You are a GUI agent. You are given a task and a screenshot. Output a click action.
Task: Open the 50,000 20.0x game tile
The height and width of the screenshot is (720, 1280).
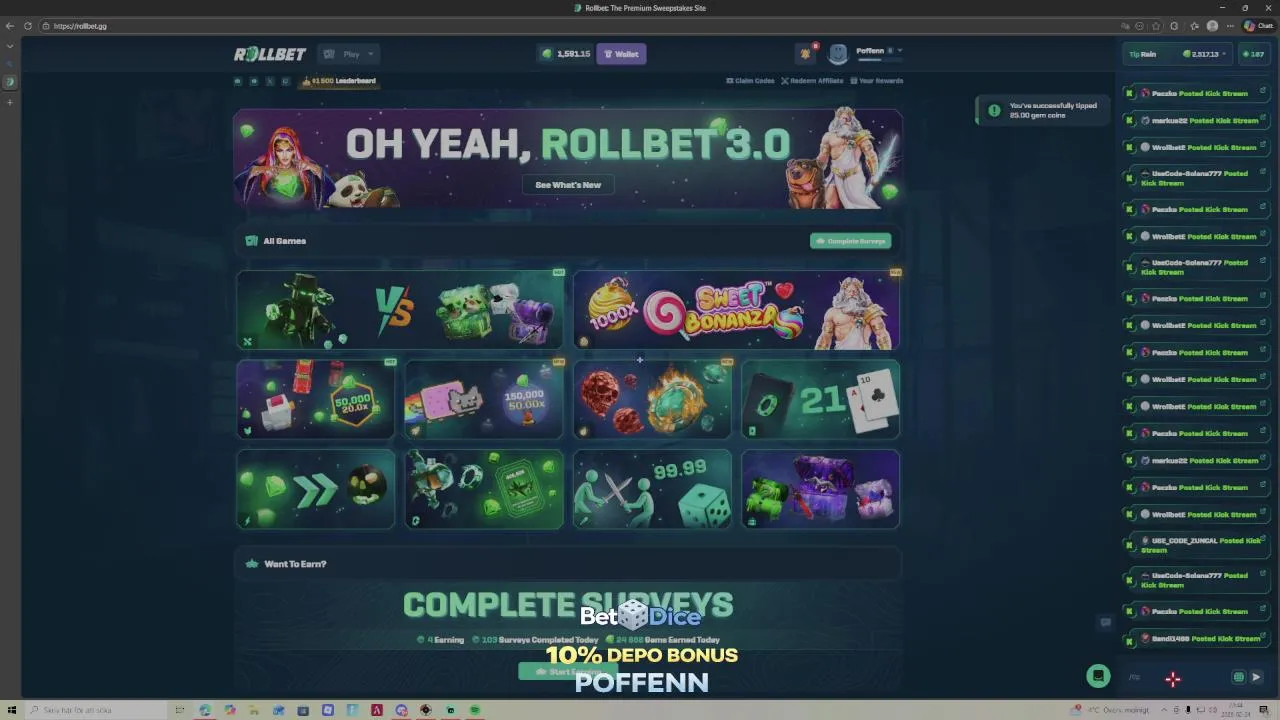[316, 399]
